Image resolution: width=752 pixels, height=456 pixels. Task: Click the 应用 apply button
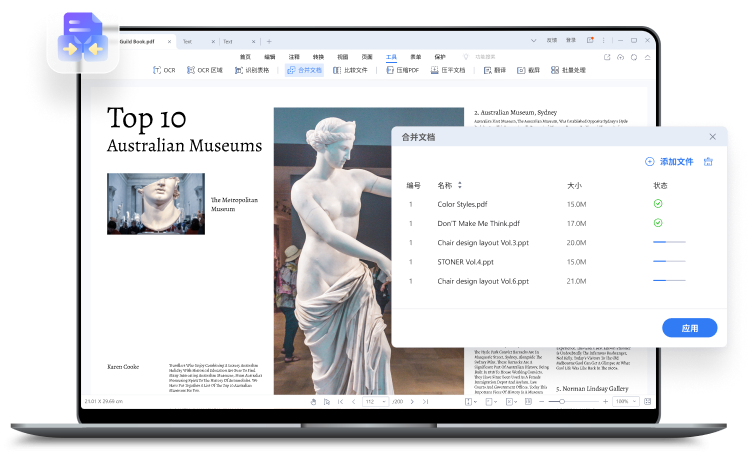(689, 328)
